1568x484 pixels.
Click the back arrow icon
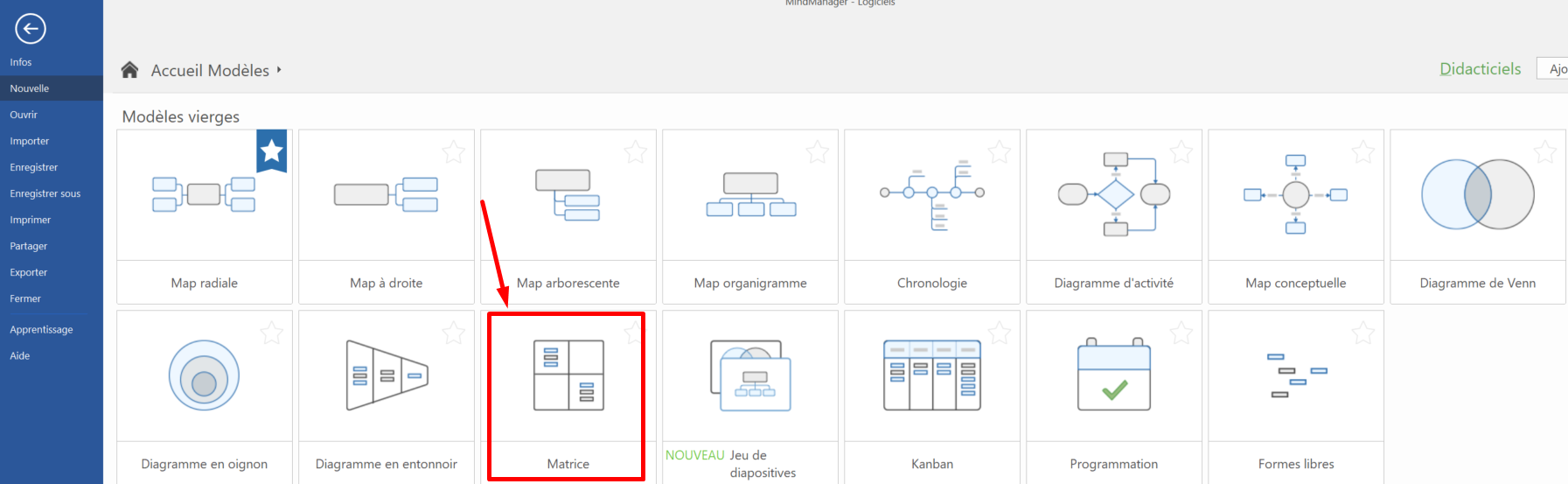pos(30,29)
